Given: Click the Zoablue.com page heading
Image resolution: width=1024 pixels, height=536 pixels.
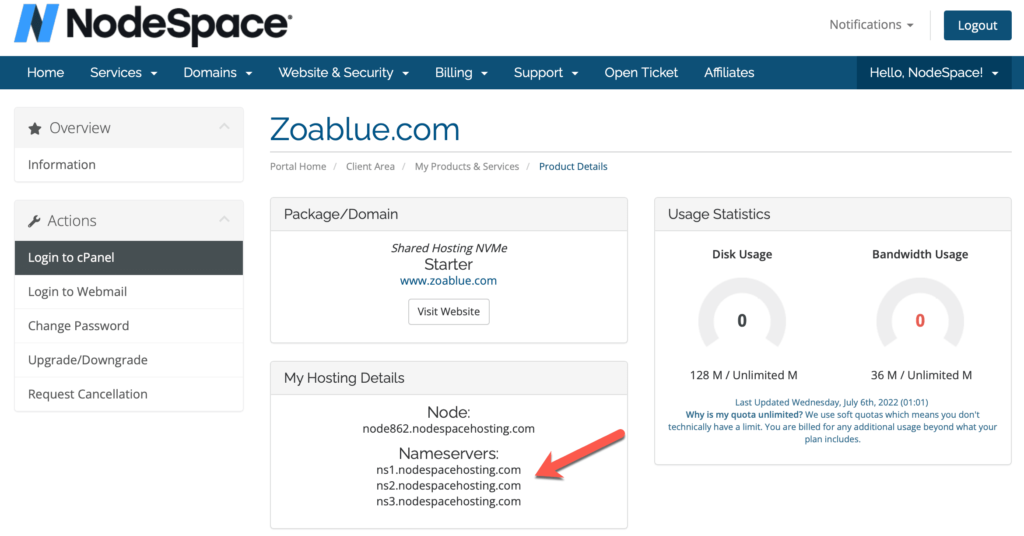Looking at the screenshot, I should click(x=364, y=129).
